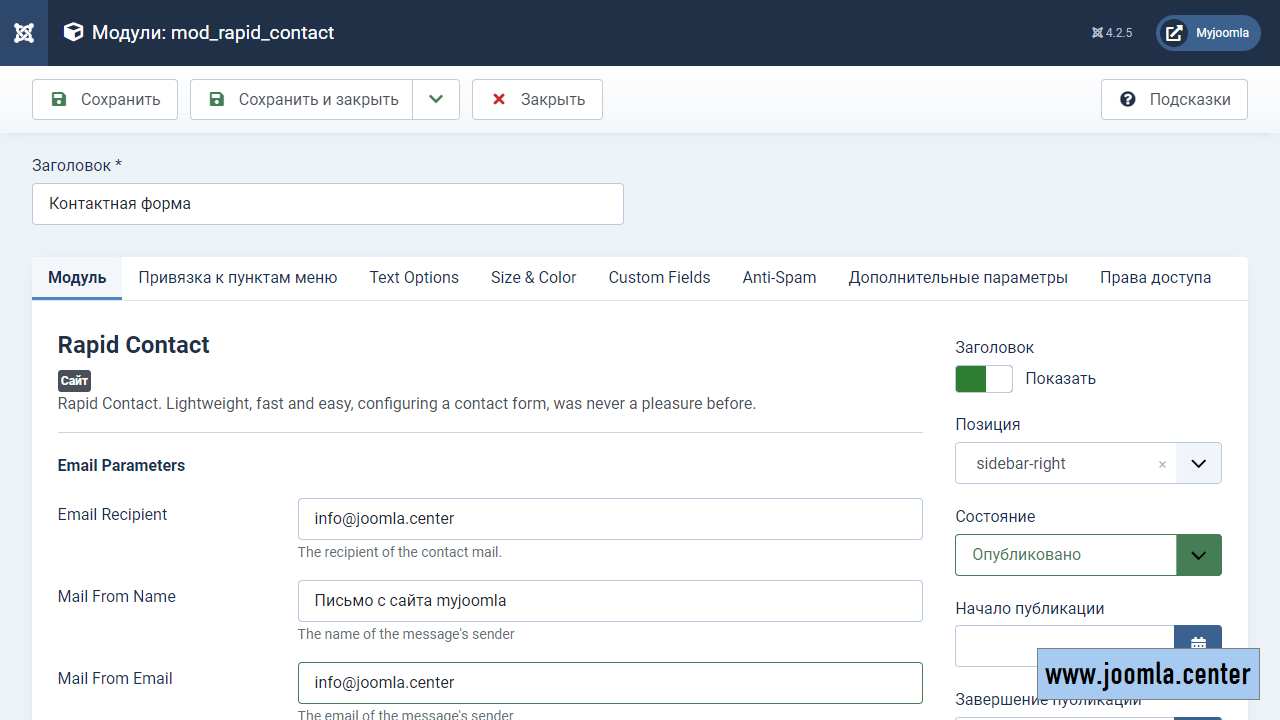Click the Сохранить button with disk icon

(105, 100)
